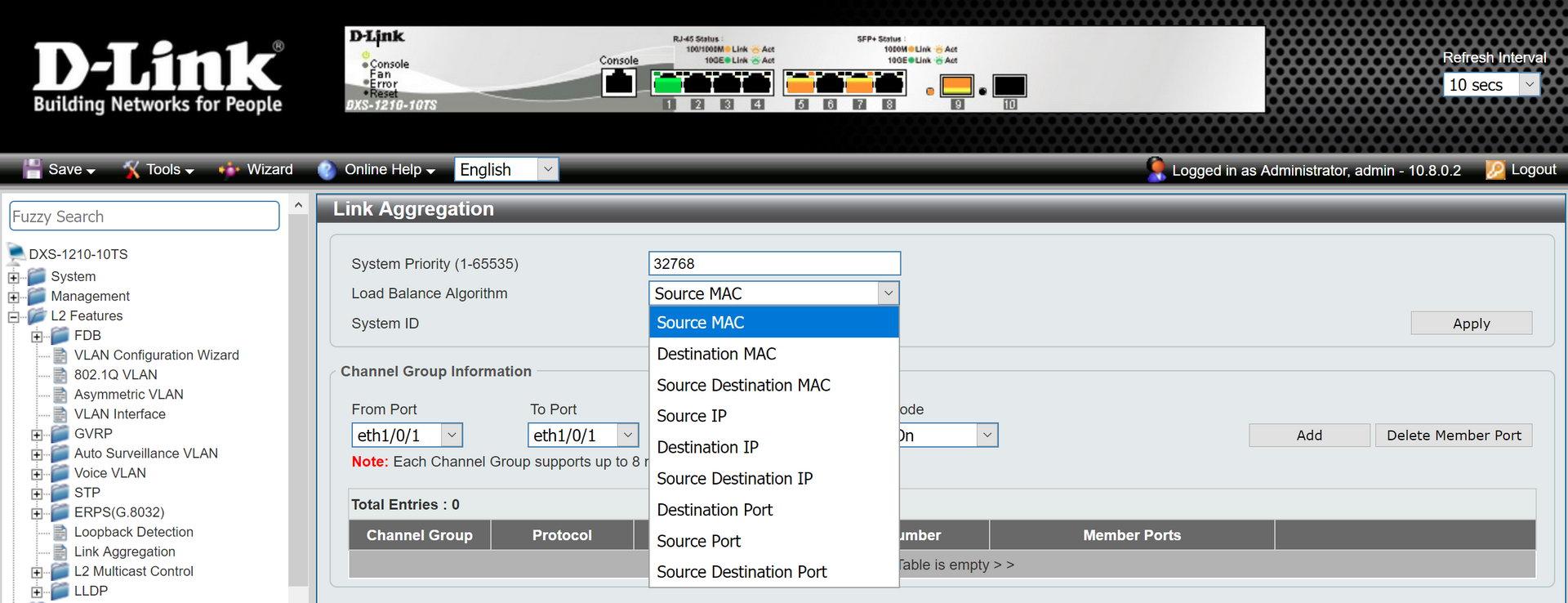This screenshot has width=1568, height=603.
Task: Click the Logout link
Action: coord(1533,169)
